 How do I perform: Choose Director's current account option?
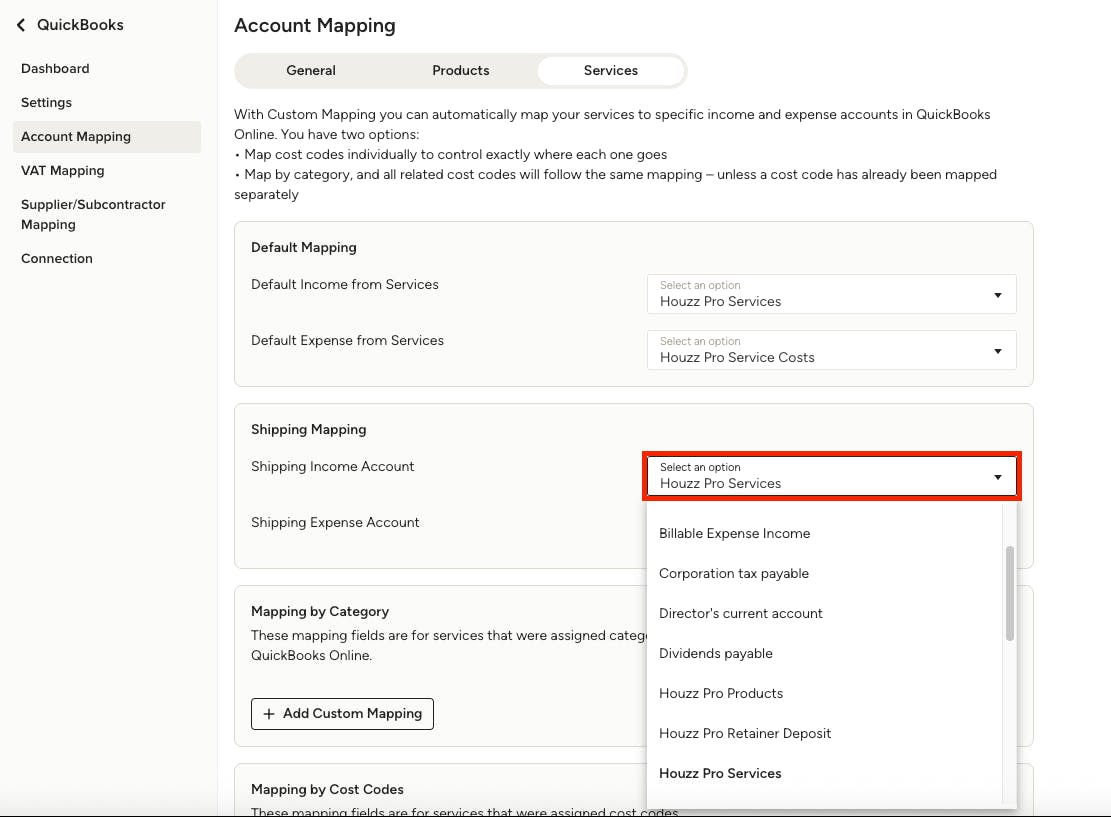coord(825,614)
